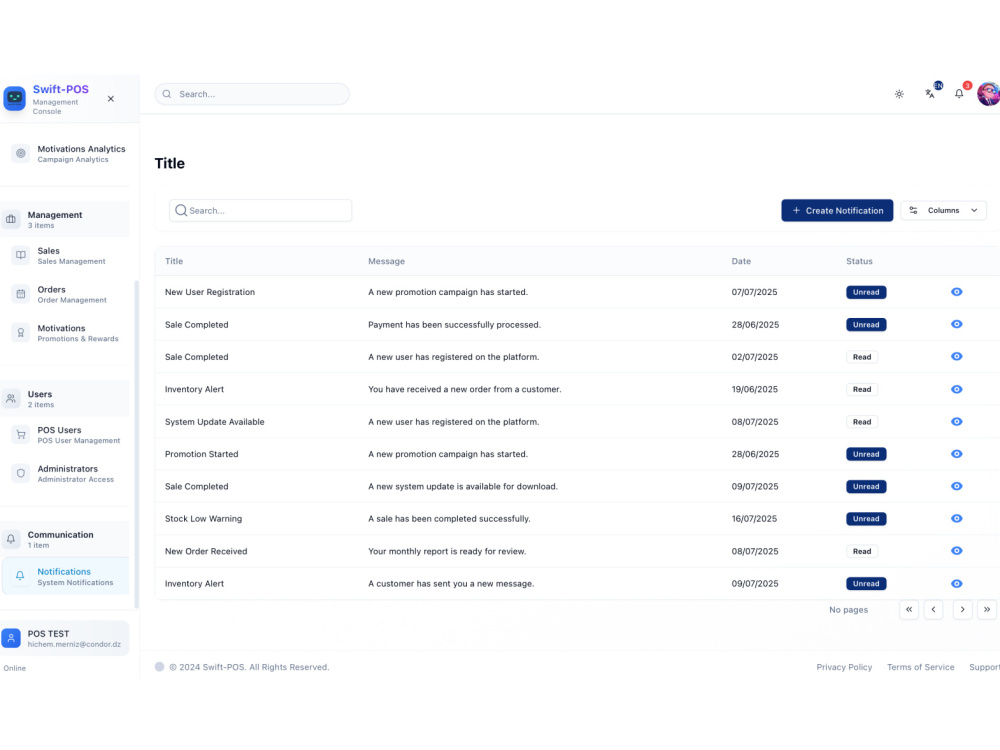The image size is (1000, 750).
Task: Click the Create Notification button
Action: [837, 210]
